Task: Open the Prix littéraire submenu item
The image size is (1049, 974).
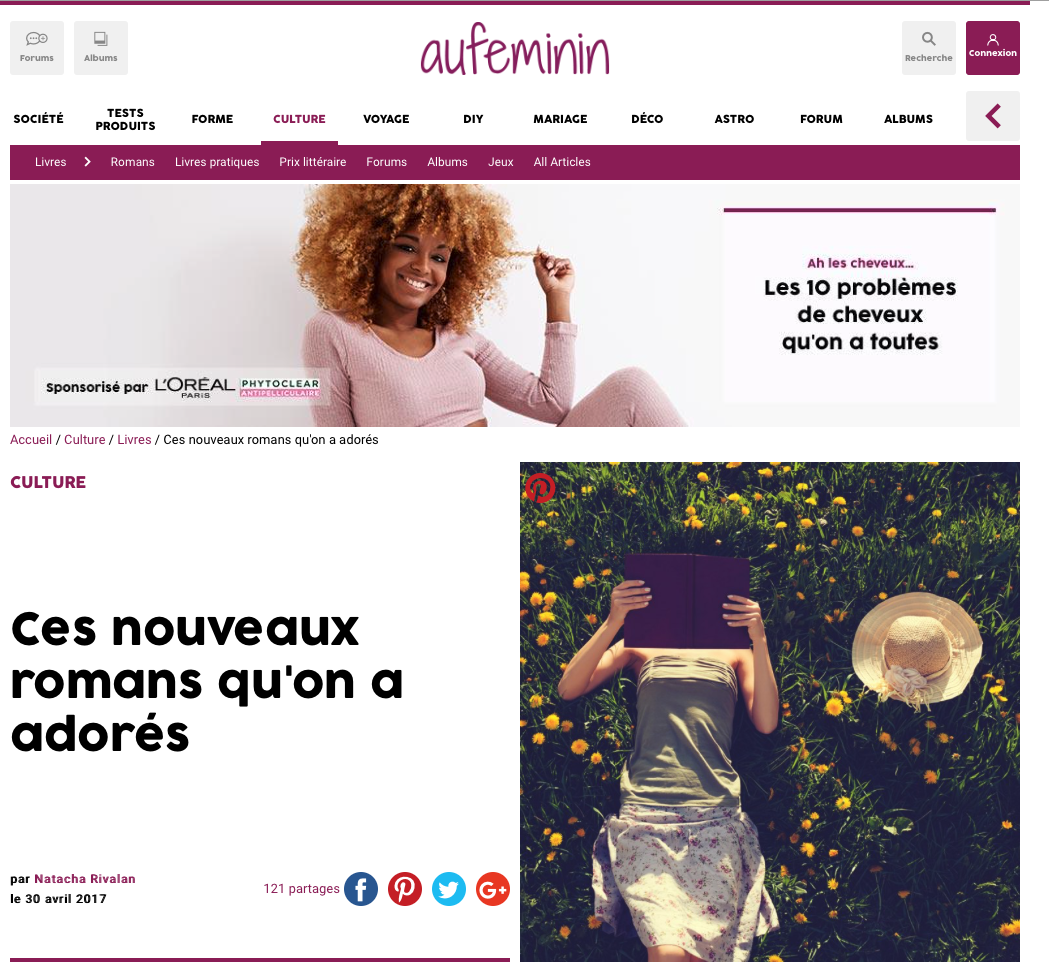Action: [x=312, y=162]
